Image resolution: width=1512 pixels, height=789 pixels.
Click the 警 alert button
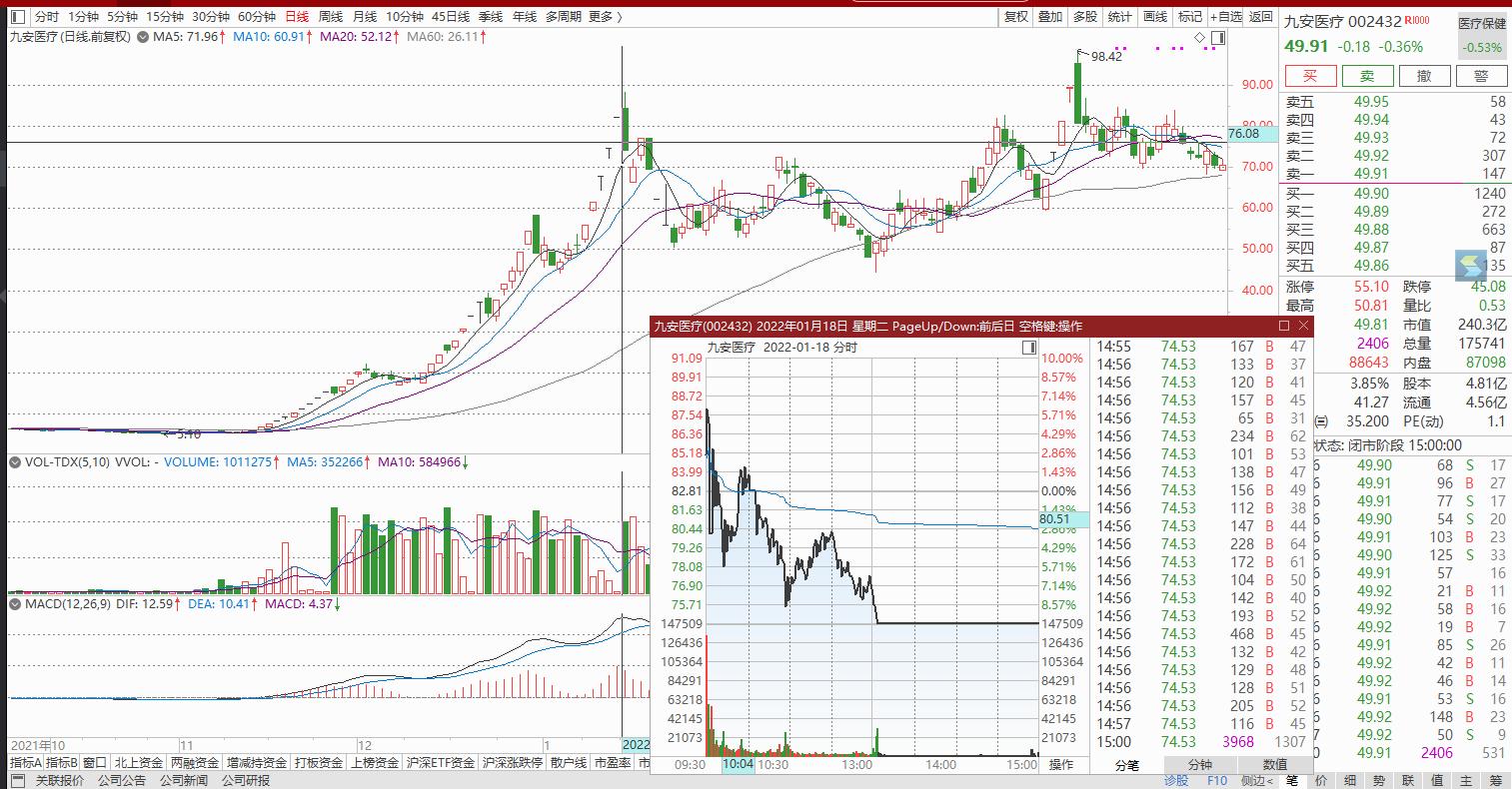pyautogui.click(x=1481, y=76)
